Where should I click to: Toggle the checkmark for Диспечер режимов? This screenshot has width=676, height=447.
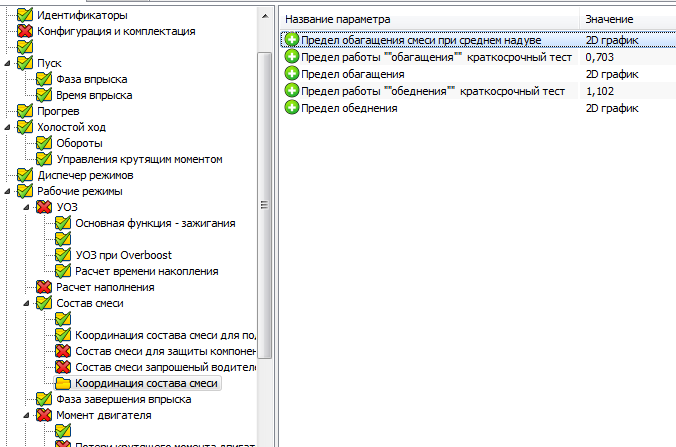pos(25,175)
